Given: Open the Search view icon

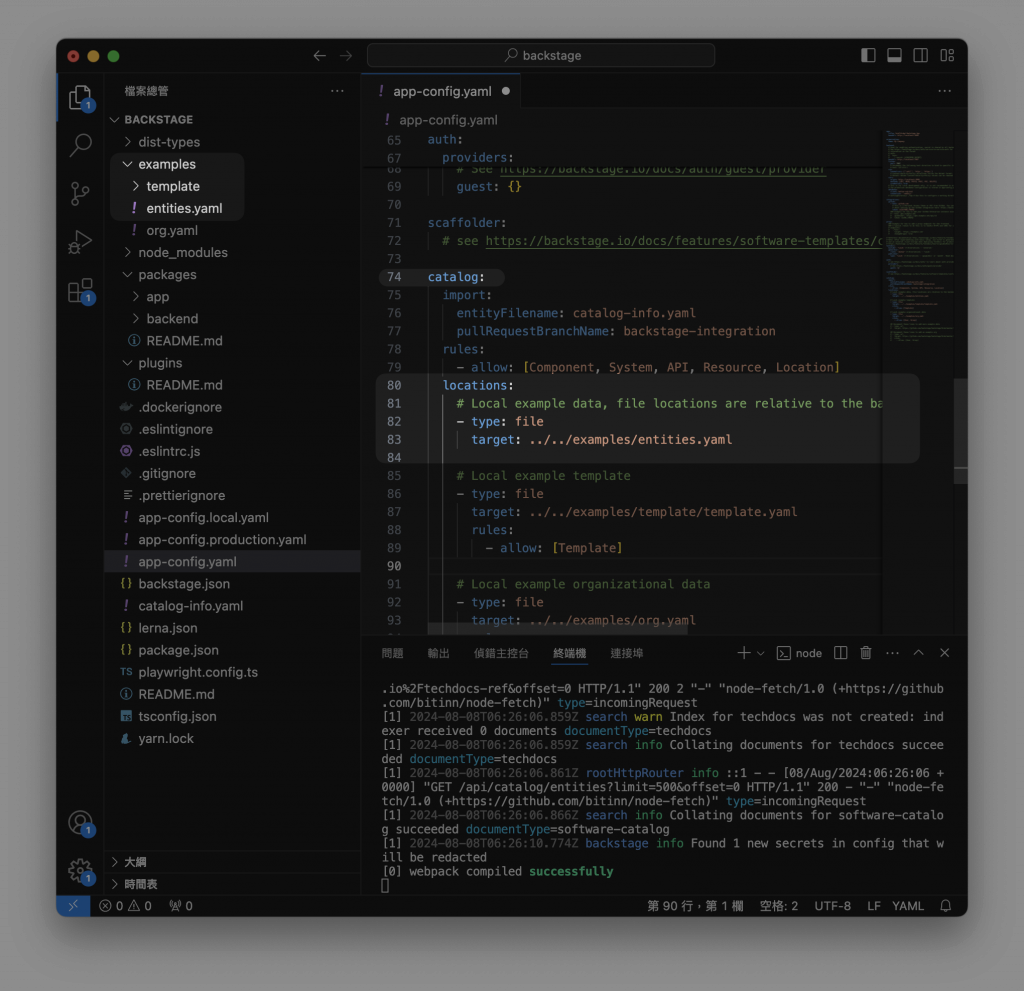Looking at the screenshot, I should 80,144.
